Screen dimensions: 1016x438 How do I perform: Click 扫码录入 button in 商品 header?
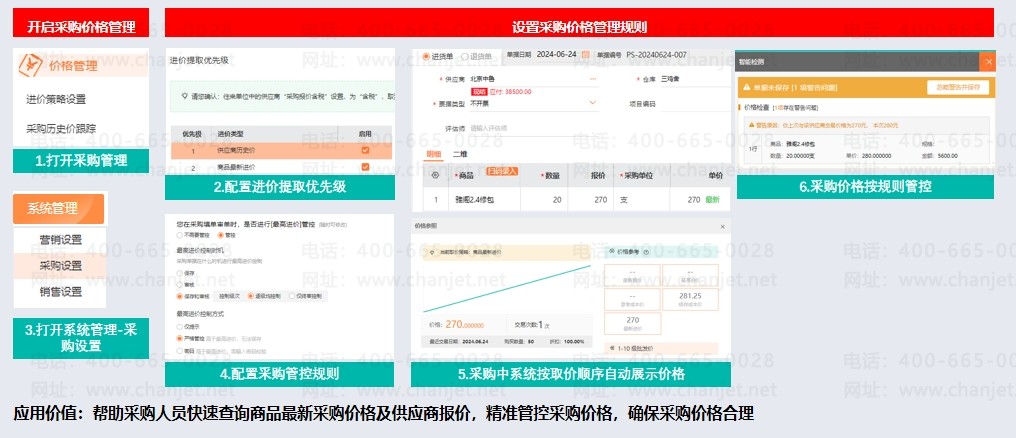502,171
